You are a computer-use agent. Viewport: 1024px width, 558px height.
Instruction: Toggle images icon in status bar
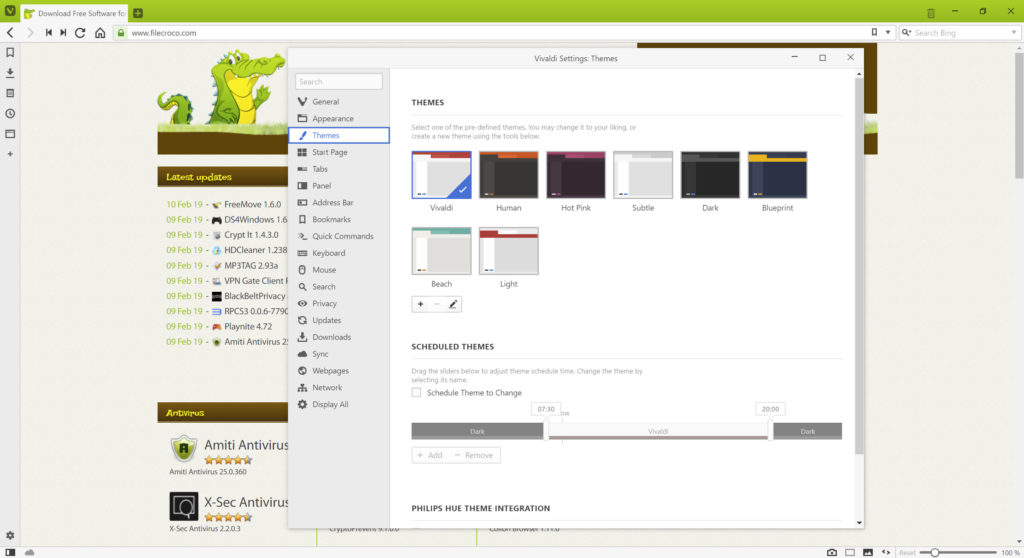click(x=867, y=552)
